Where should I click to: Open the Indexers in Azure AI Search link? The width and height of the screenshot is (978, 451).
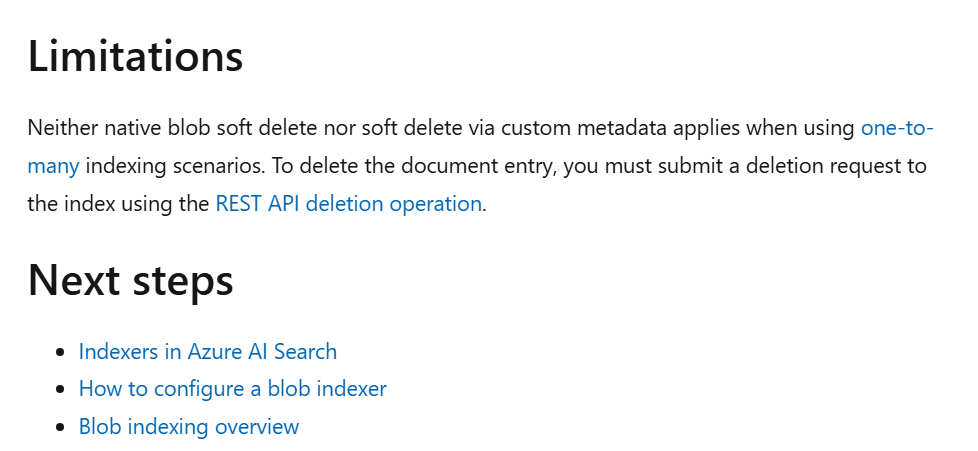click(x=208, y=352)
